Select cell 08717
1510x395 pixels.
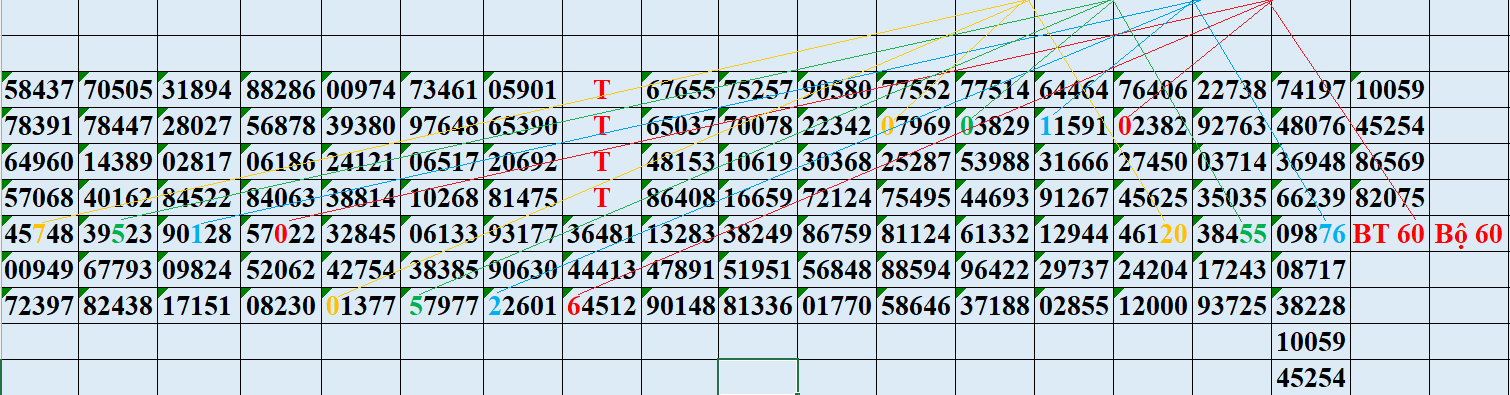click(1311, 269)
